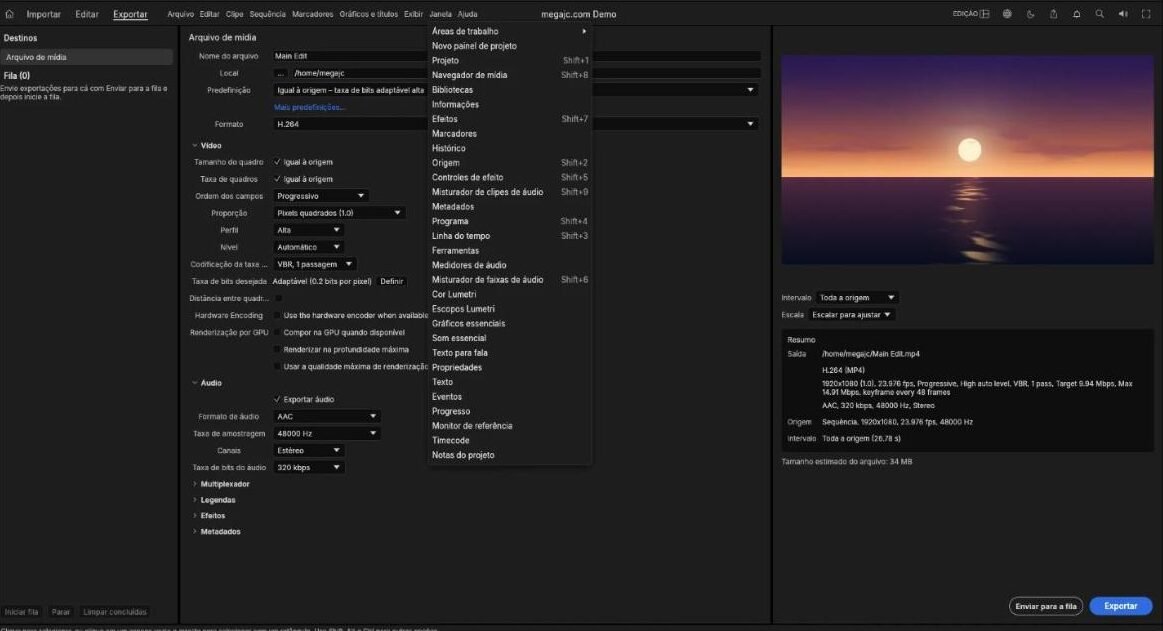Open the 'Intervalo' Toda a origem dropdown
This screenshot has height=631, width=1163.
(857, 297)
